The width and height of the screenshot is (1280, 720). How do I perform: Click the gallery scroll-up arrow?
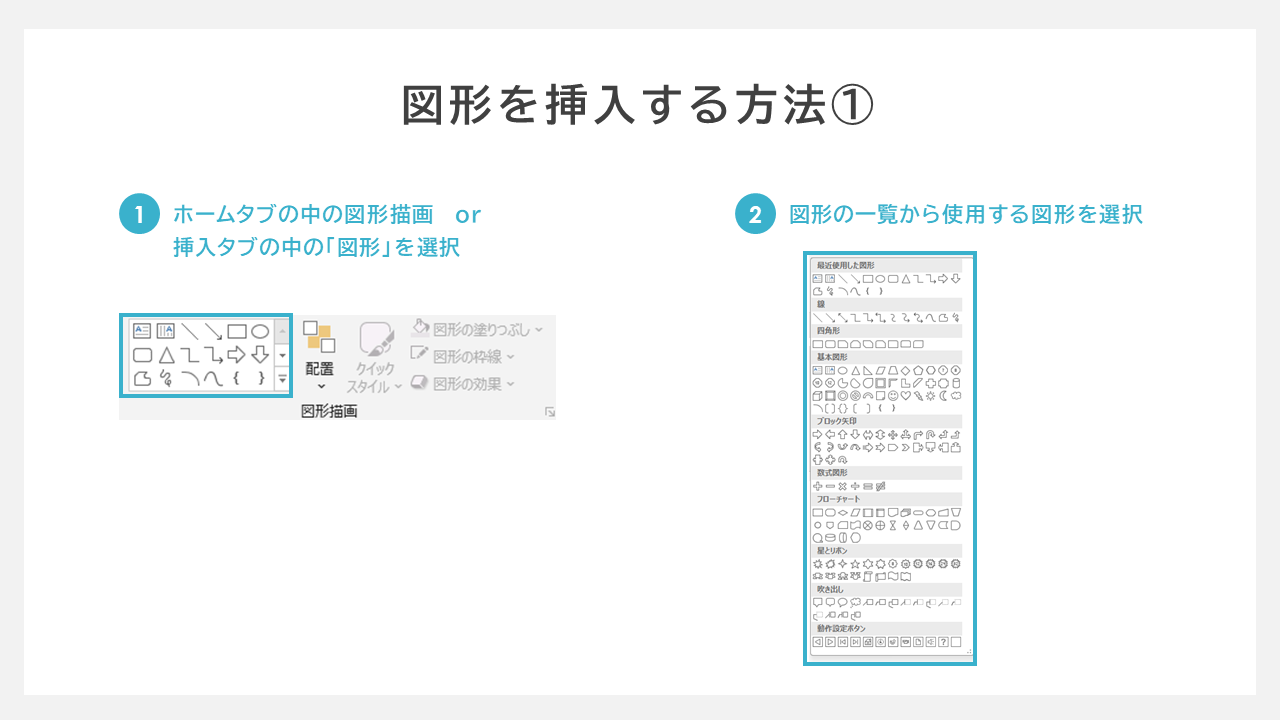282,330
